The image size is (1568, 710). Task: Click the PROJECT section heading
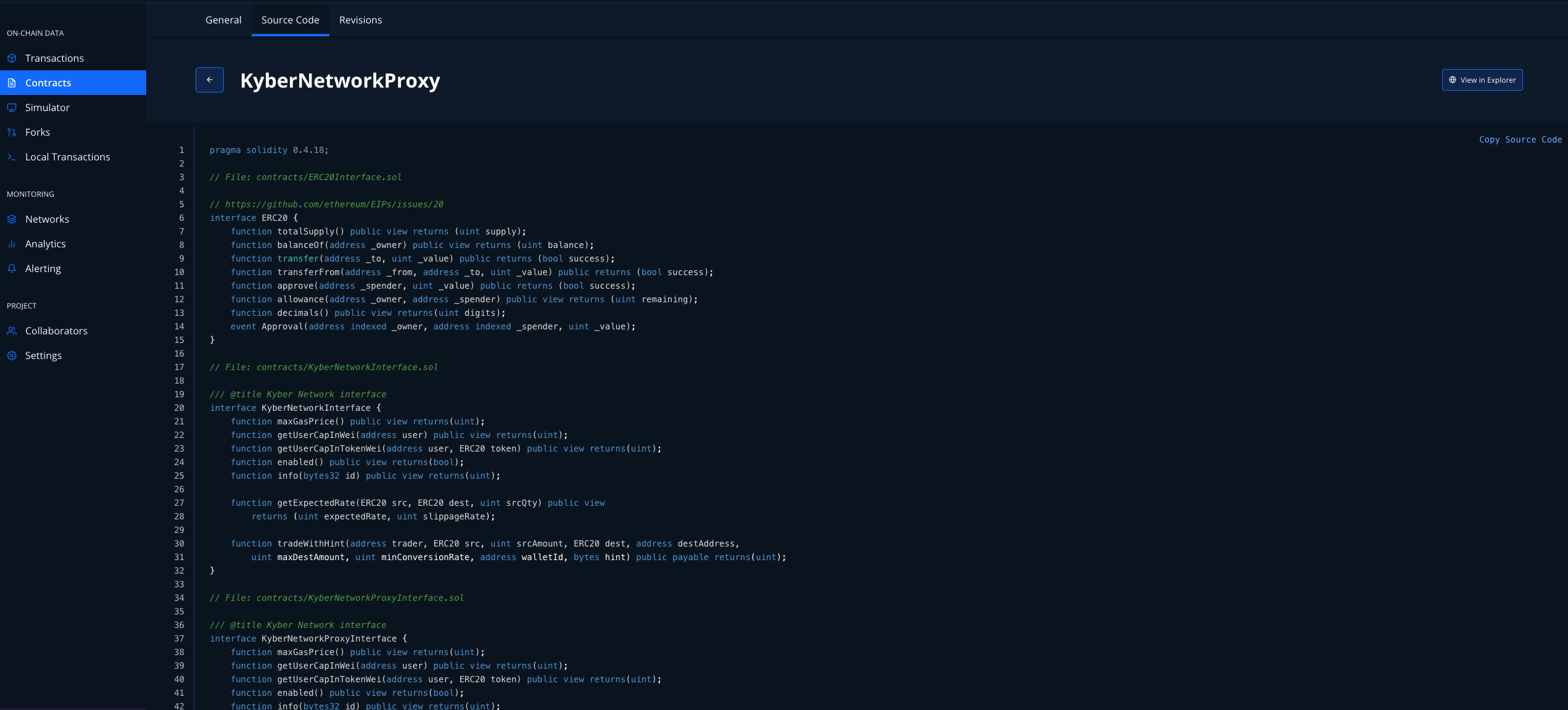pyautogui.click(x=22, y=306)
